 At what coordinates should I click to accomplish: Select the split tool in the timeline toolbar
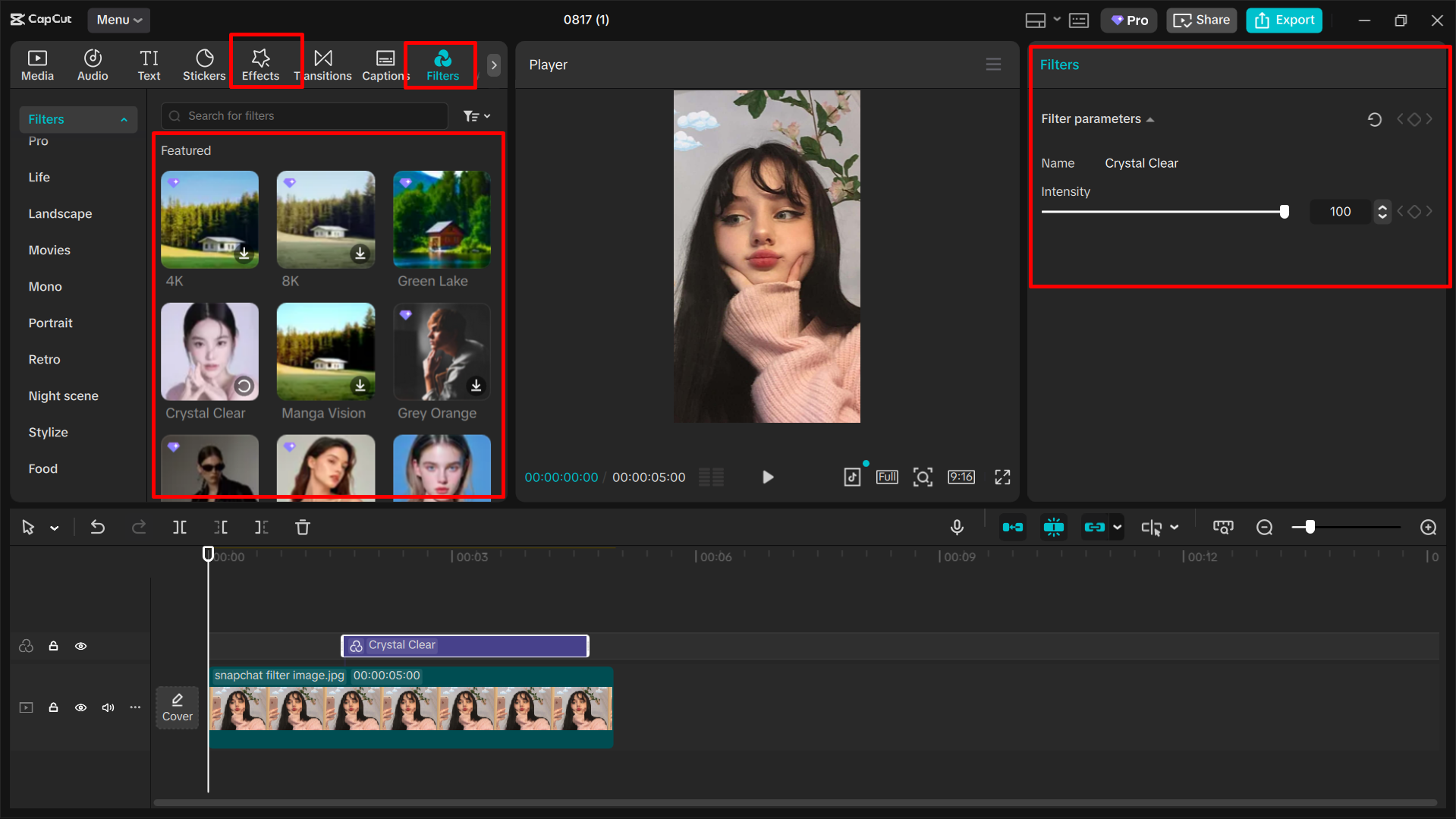click(179, 527)
